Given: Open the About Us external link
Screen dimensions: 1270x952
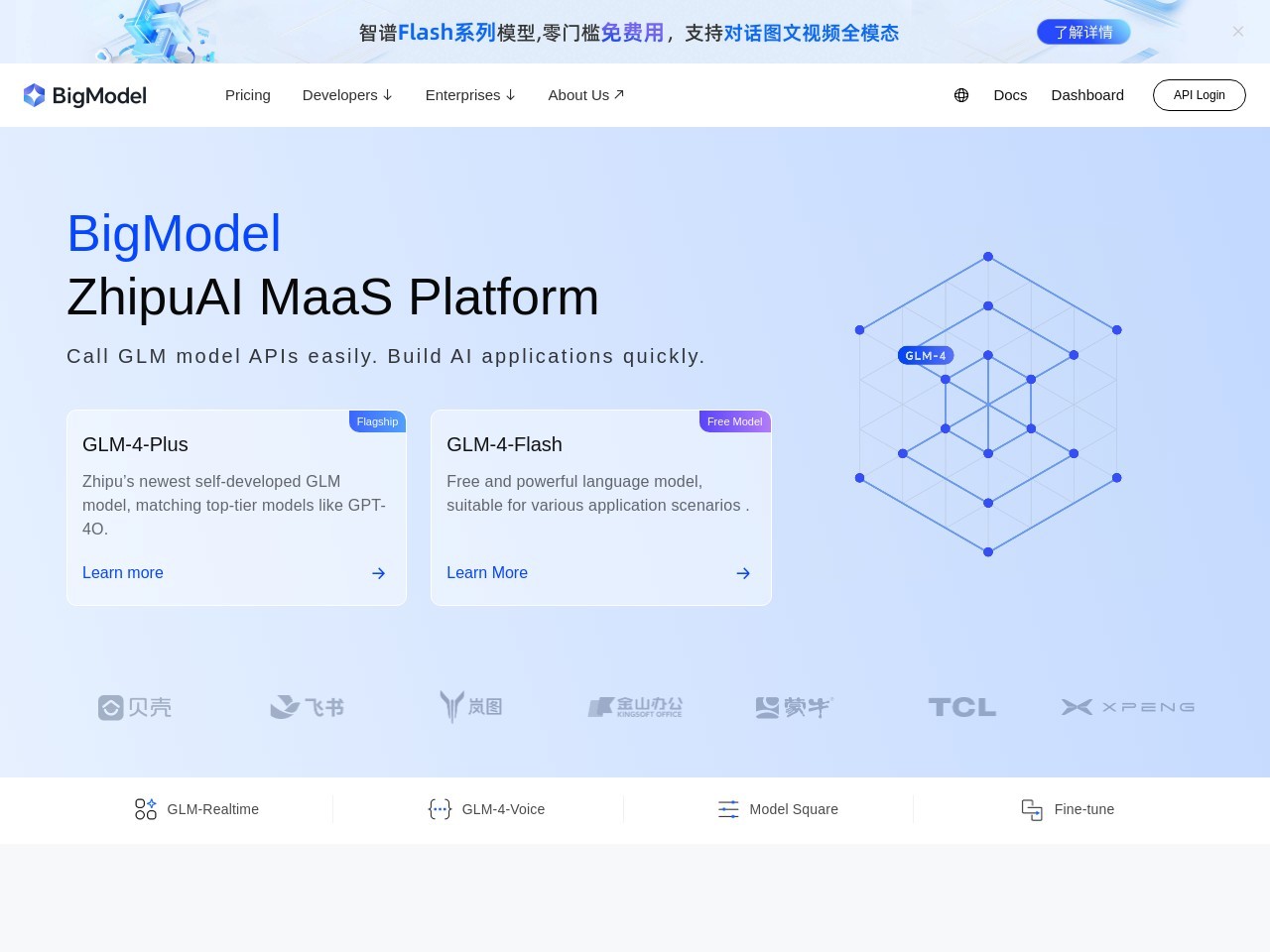Looking at the screenshot, I should [585, 95].
